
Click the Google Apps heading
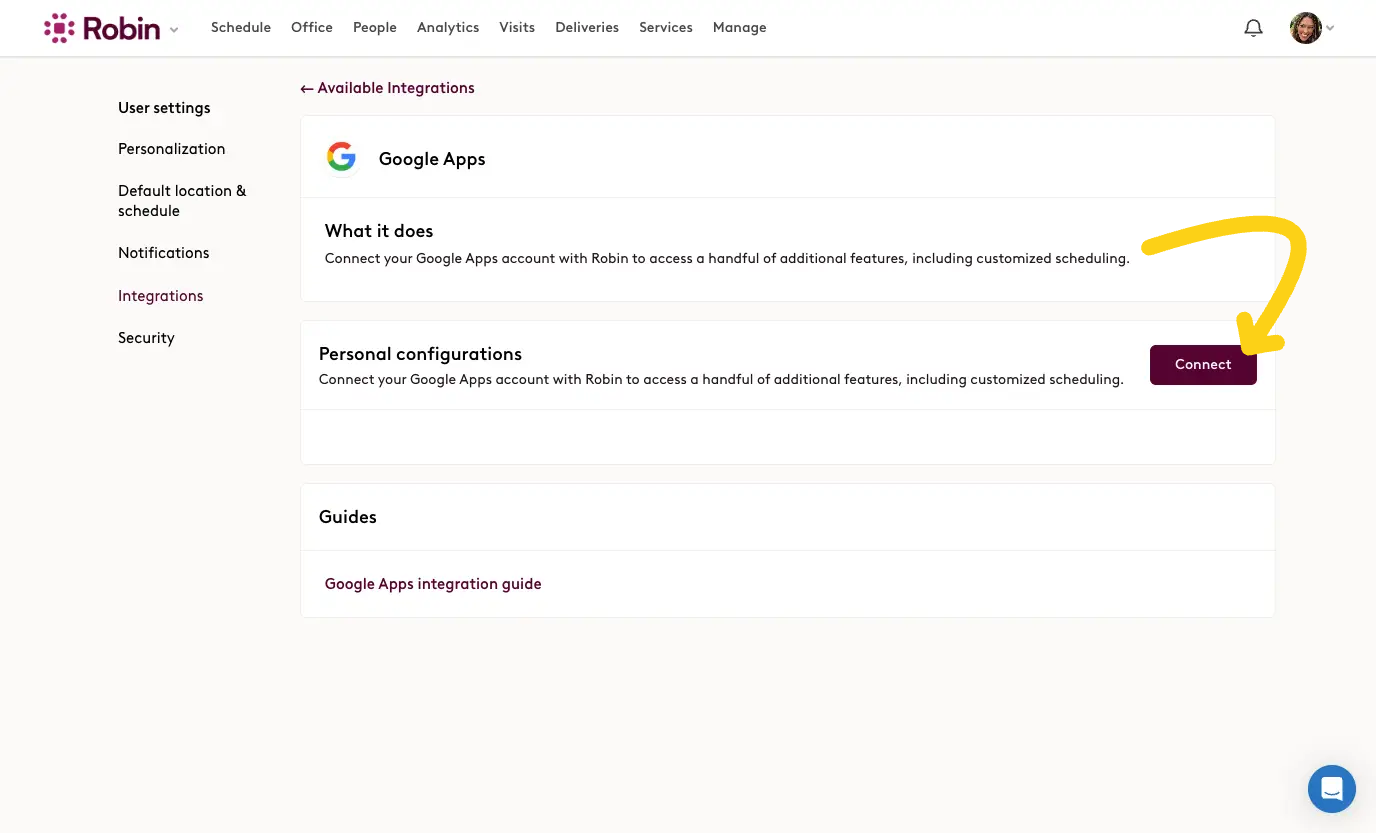coord(432,159)
